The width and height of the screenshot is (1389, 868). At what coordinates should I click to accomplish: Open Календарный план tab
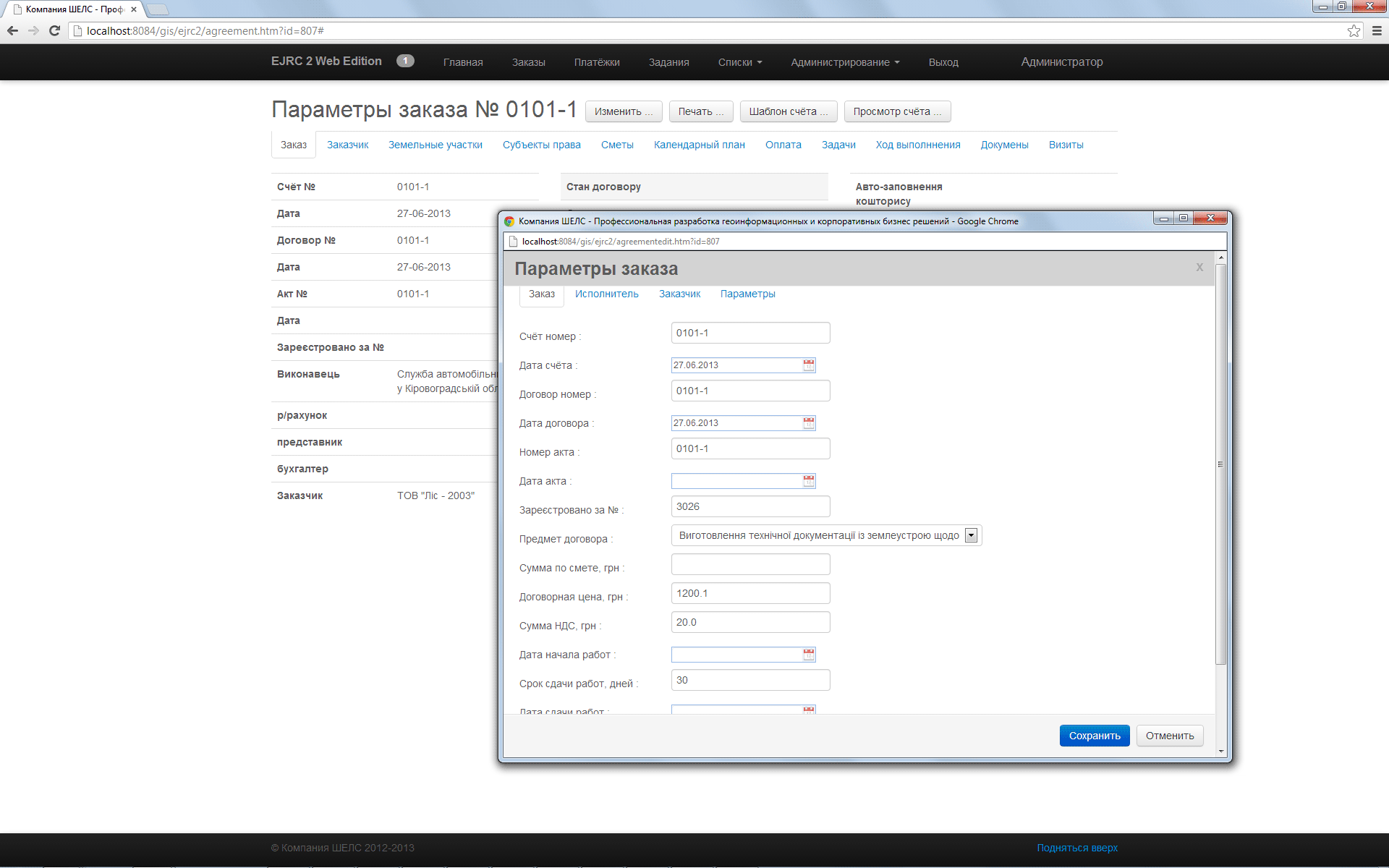(x=699, y=145)
